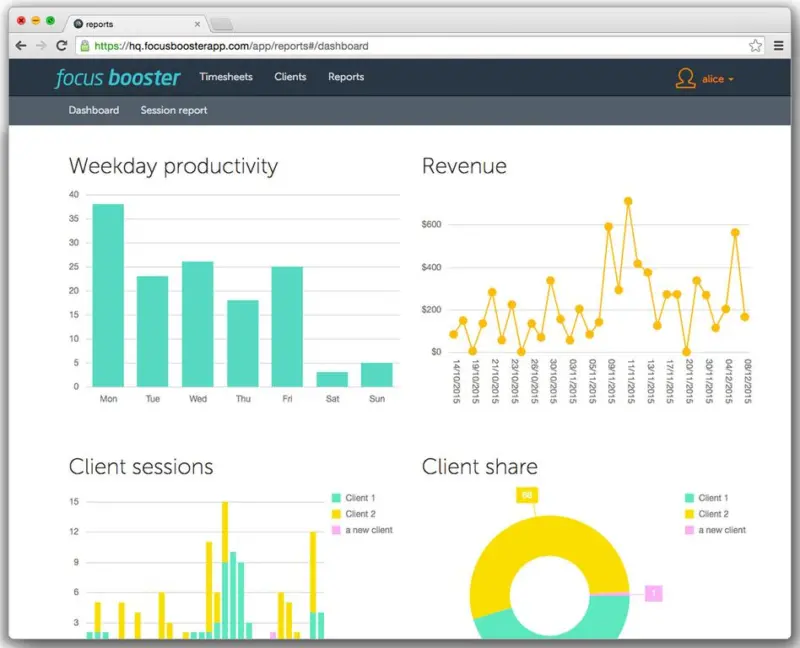The width and height of the screenshot is (800, 648).
Task: Open the Chrome hamburger menu
Action: pyautogui.click(x=779, y=46)
